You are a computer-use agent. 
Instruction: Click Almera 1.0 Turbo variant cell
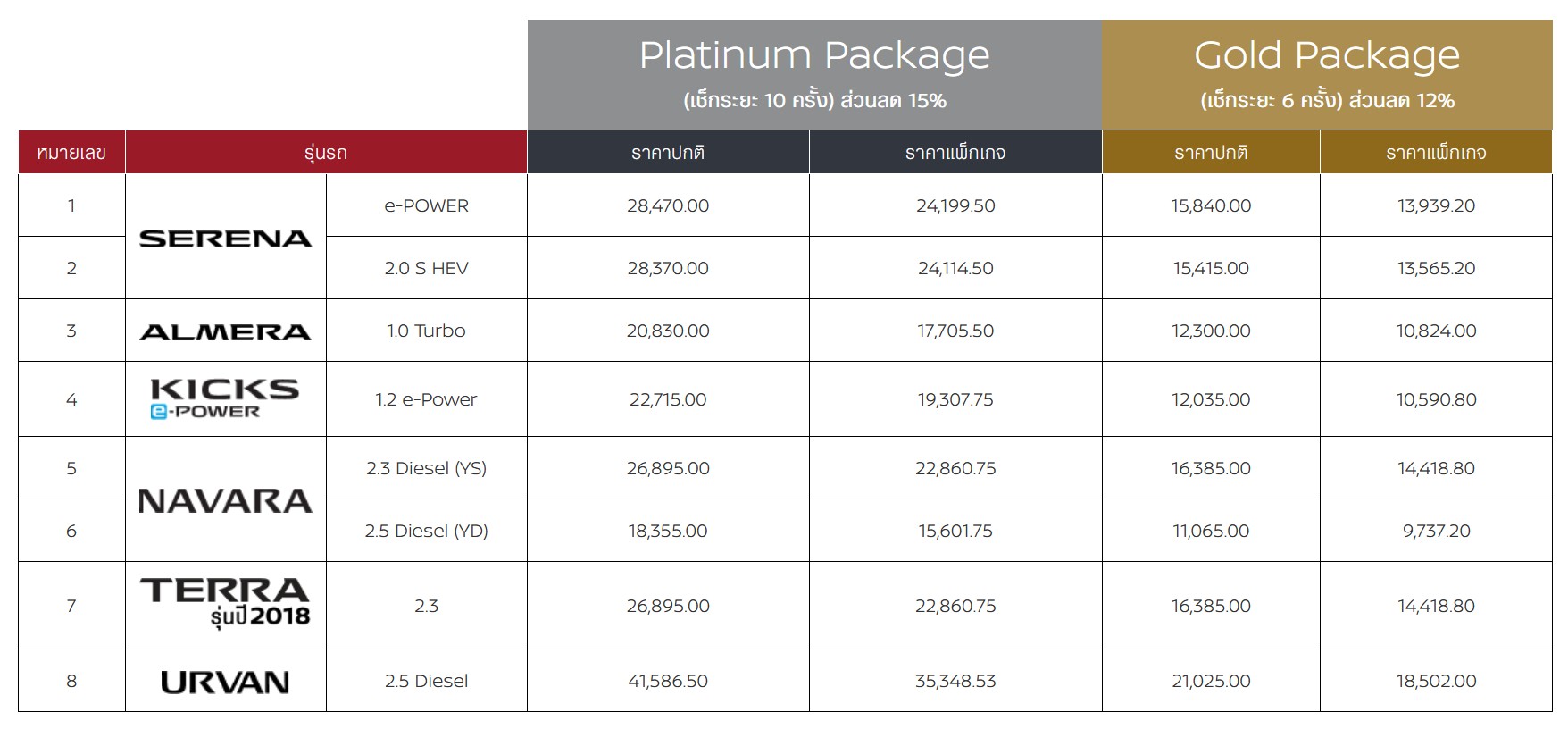pos(426,331)
